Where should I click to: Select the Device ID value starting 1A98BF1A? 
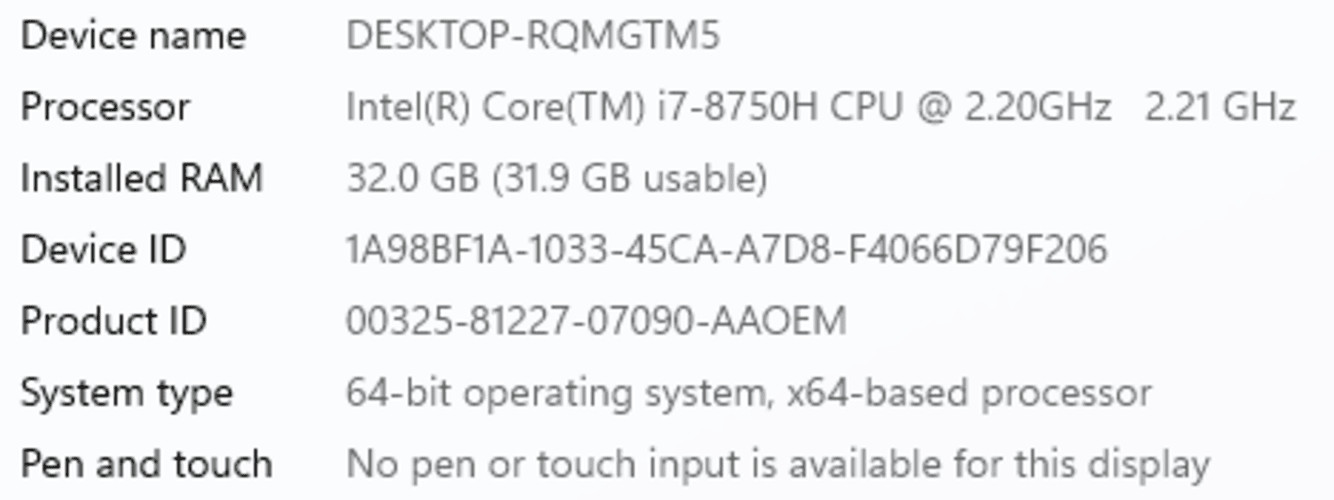727,249
